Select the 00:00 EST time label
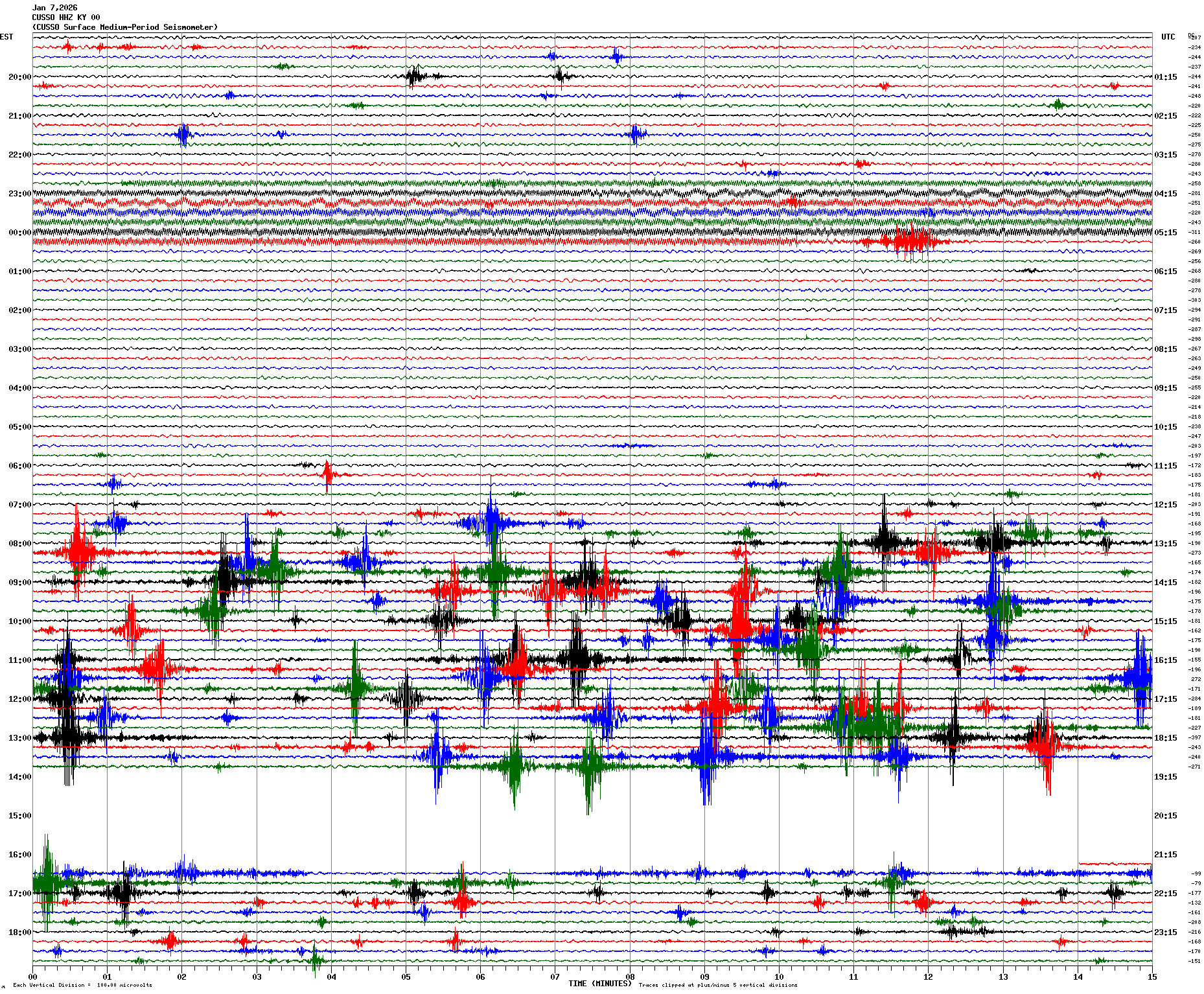The width and height of the screenshot is (1204, 994). (19, 233)
